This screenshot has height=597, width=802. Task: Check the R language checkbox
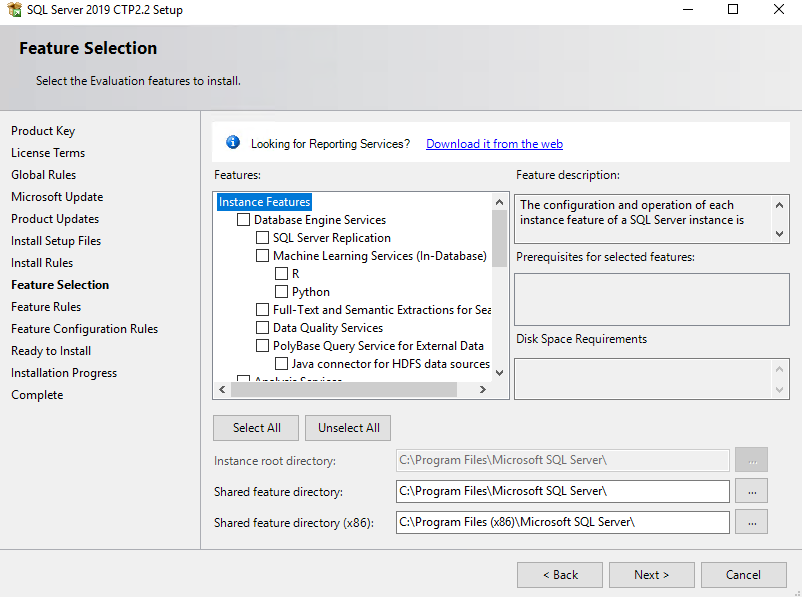coord(281,274)
